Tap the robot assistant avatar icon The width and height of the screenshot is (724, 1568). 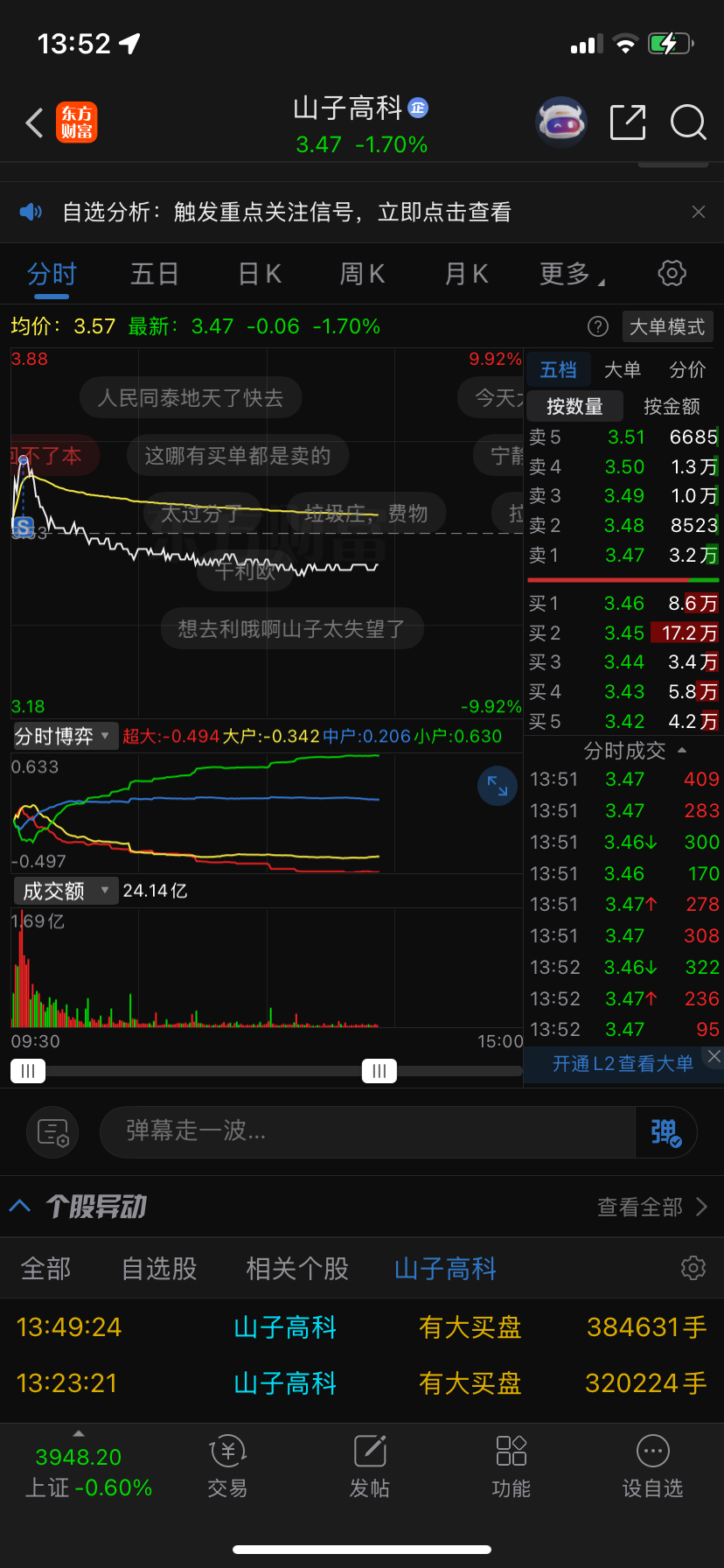click(560, 122)
